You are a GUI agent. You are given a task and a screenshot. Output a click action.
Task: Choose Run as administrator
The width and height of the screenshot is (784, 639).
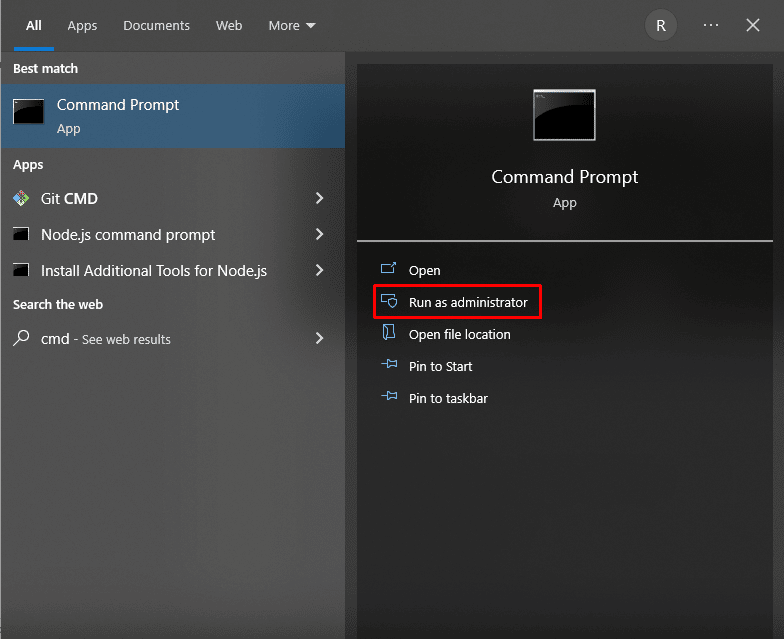click(x=468, y=302)
